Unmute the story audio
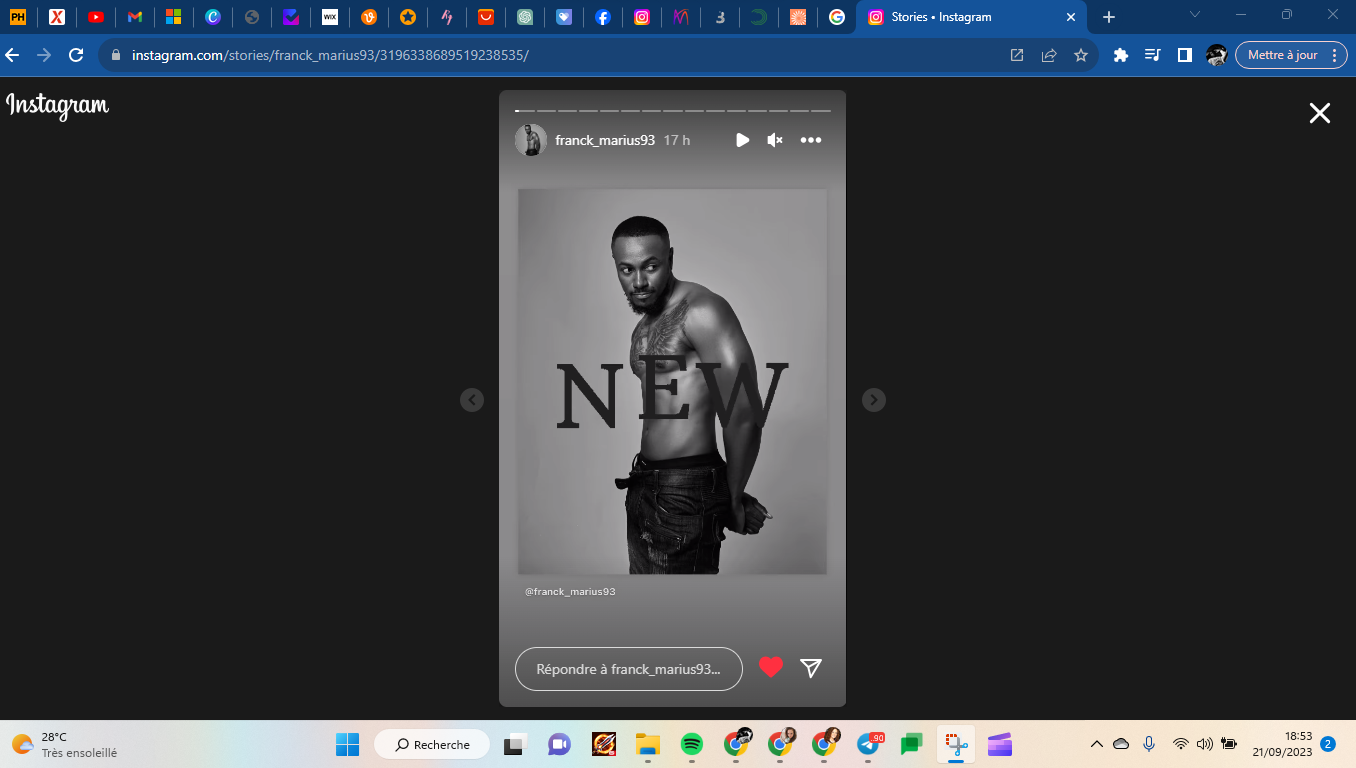Screen dimensions: 1356x768 (774, 140)
